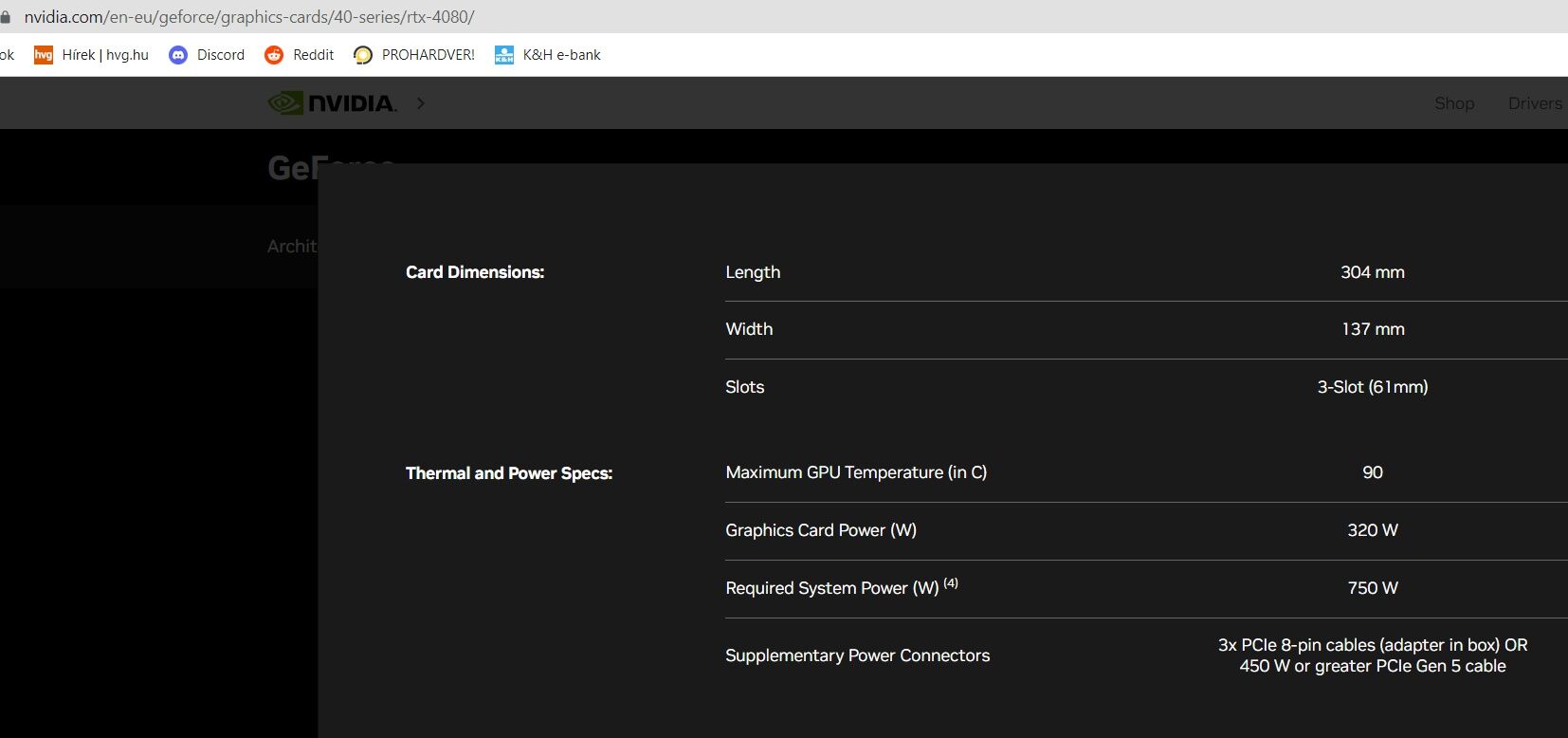Click the 90 temperature value
1568x738 pixels.
tap(1373, 472)
